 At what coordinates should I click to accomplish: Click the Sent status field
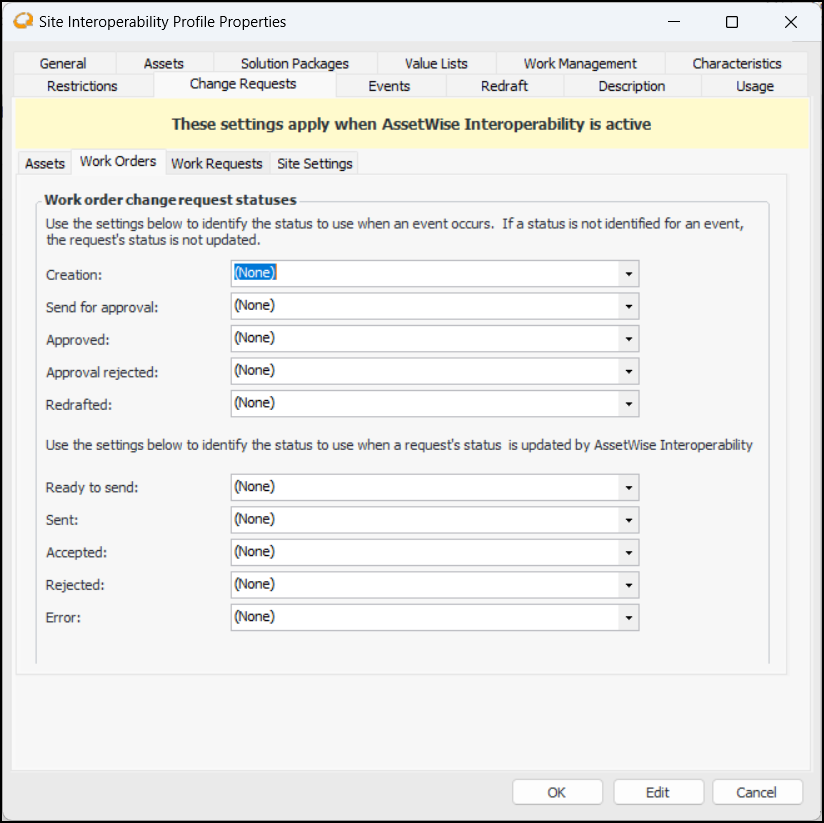(x=425, y=519)
